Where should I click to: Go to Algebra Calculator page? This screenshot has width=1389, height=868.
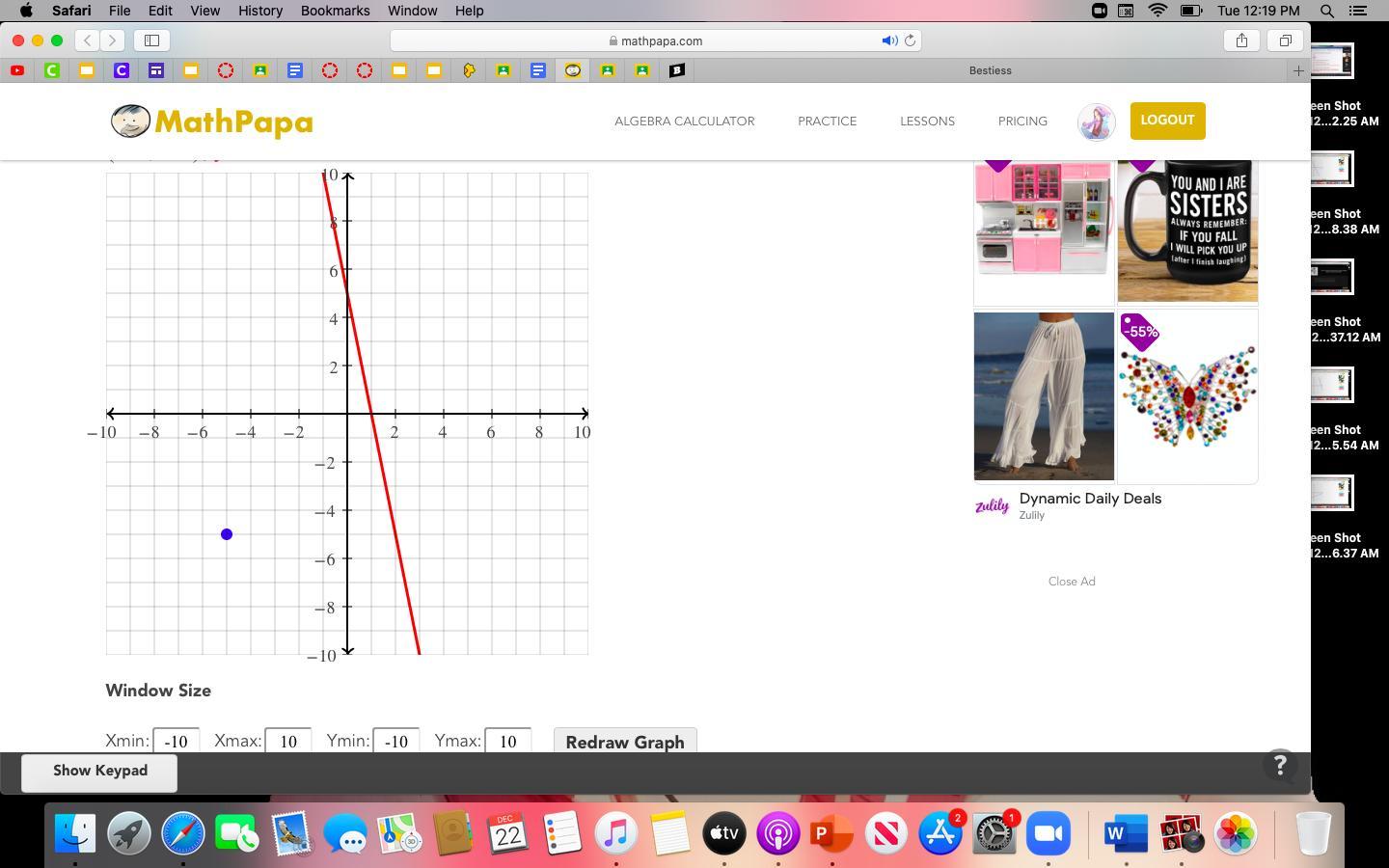click(684, 122)
